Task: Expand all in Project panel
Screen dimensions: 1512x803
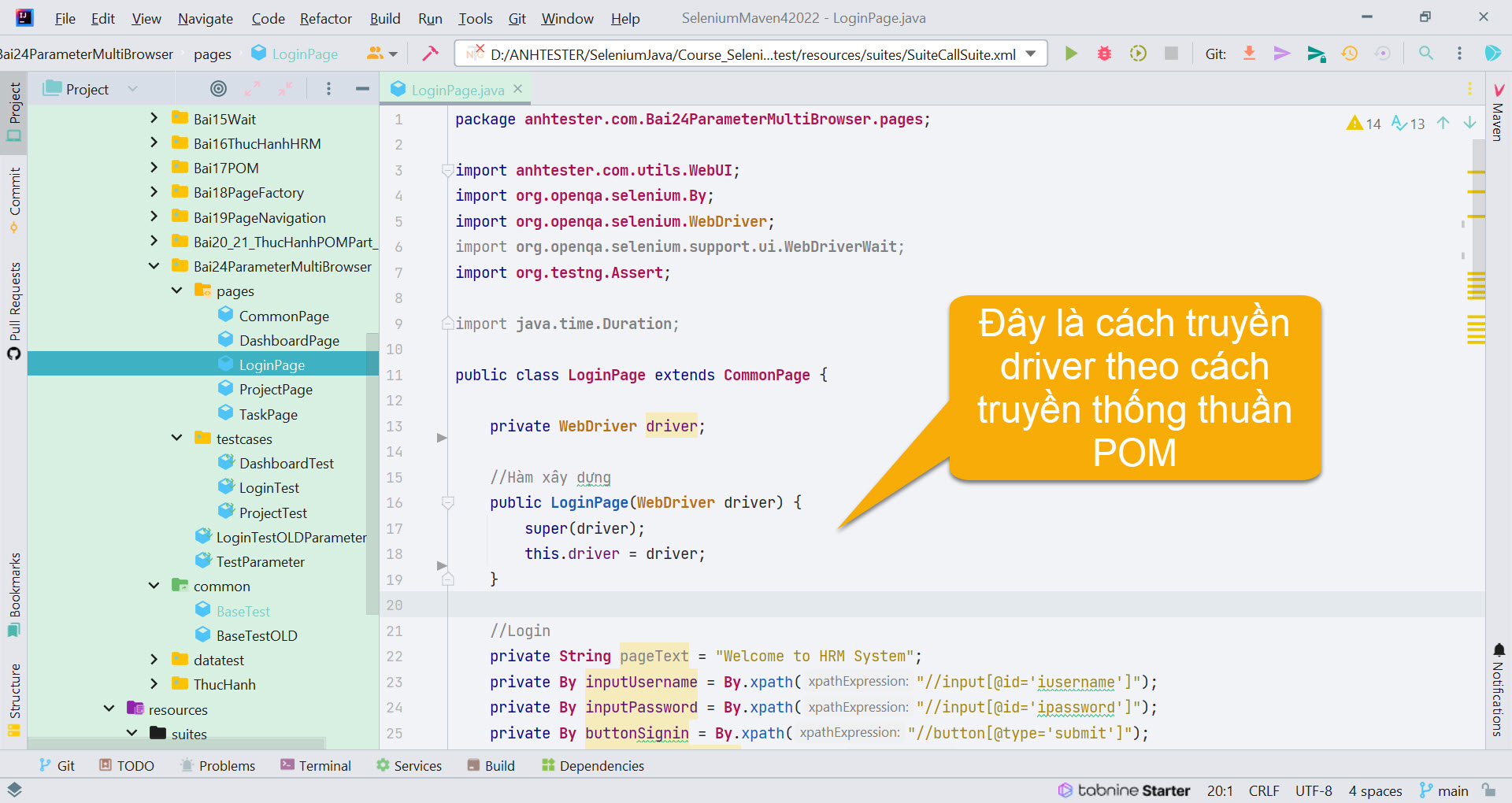Action: [252, 89]
